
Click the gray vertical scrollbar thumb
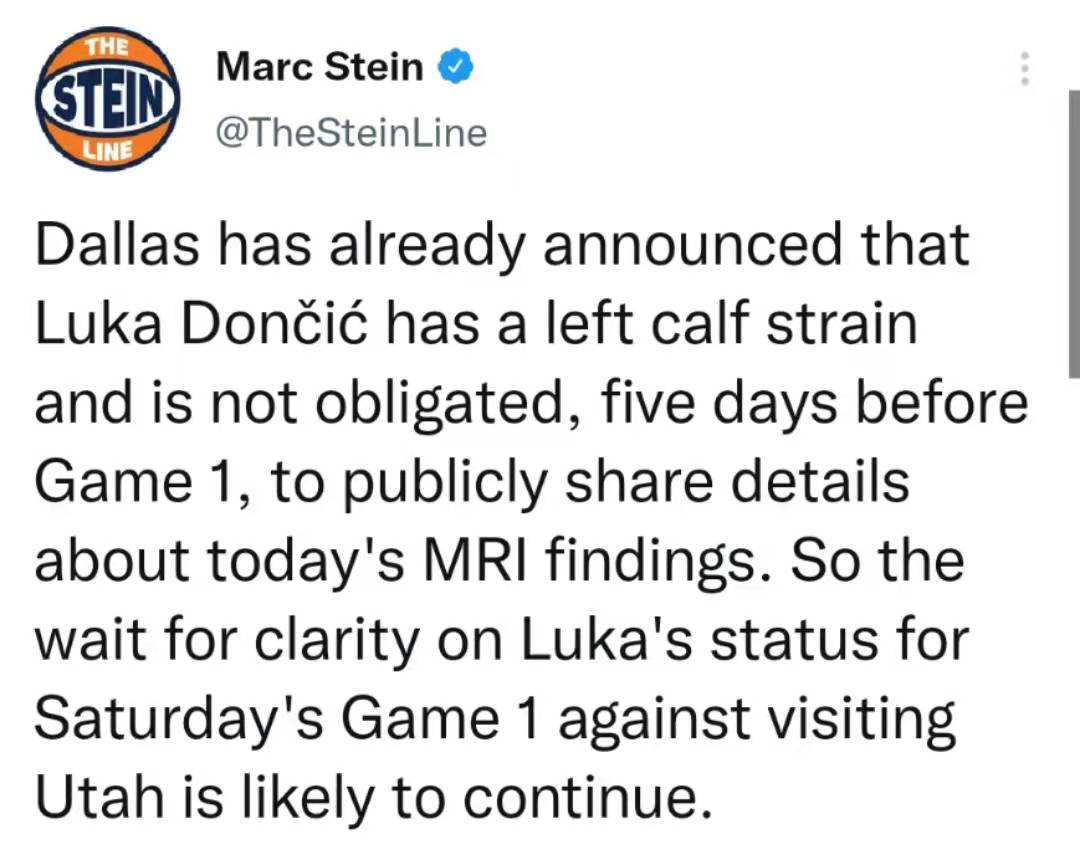[x=1074, y=233]
